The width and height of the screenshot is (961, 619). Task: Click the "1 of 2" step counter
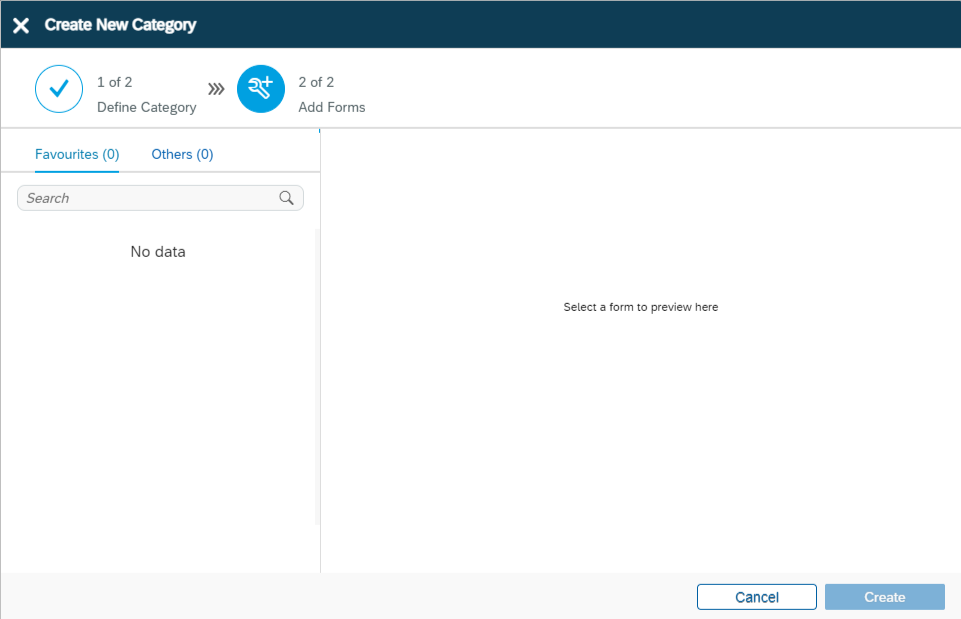[114, 82]
